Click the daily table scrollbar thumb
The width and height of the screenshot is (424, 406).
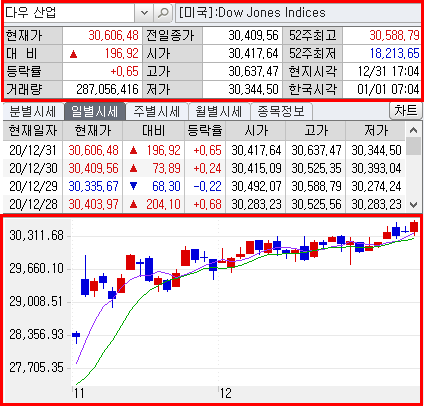tap(414, 147)
